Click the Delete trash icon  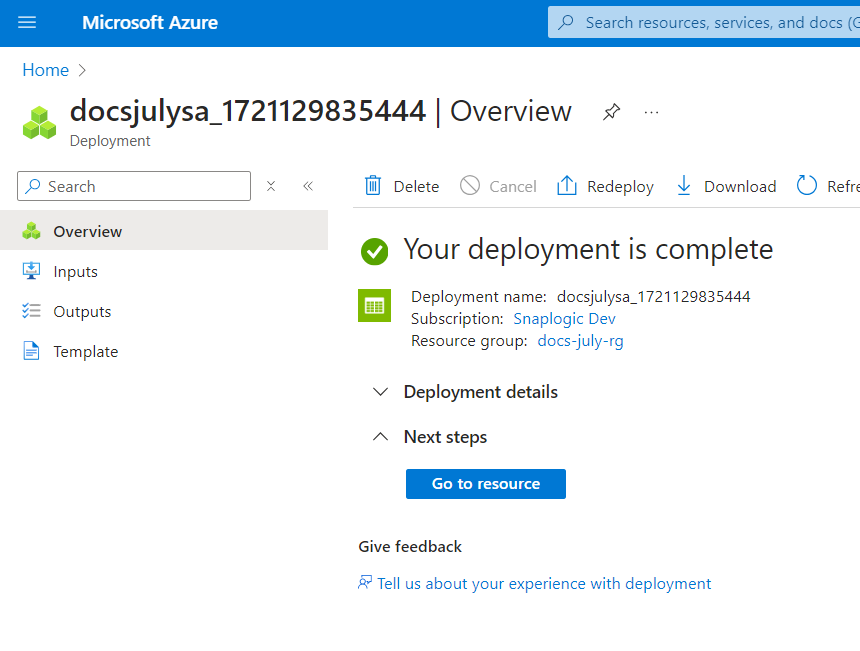[373, 186]
